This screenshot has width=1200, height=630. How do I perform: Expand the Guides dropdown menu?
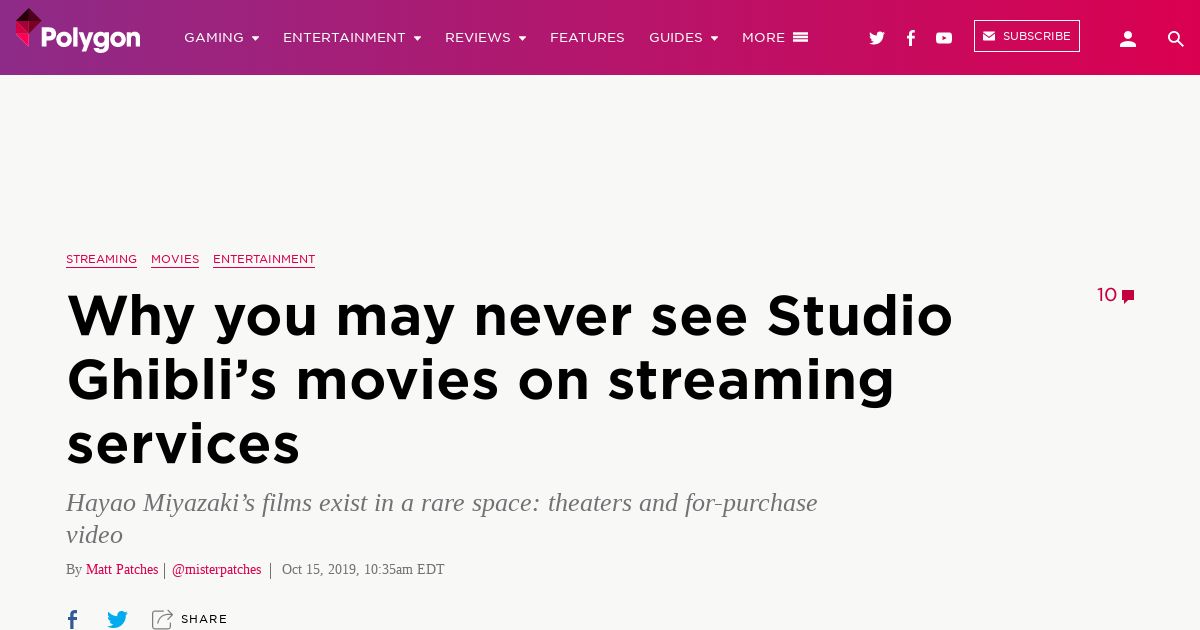683,38
